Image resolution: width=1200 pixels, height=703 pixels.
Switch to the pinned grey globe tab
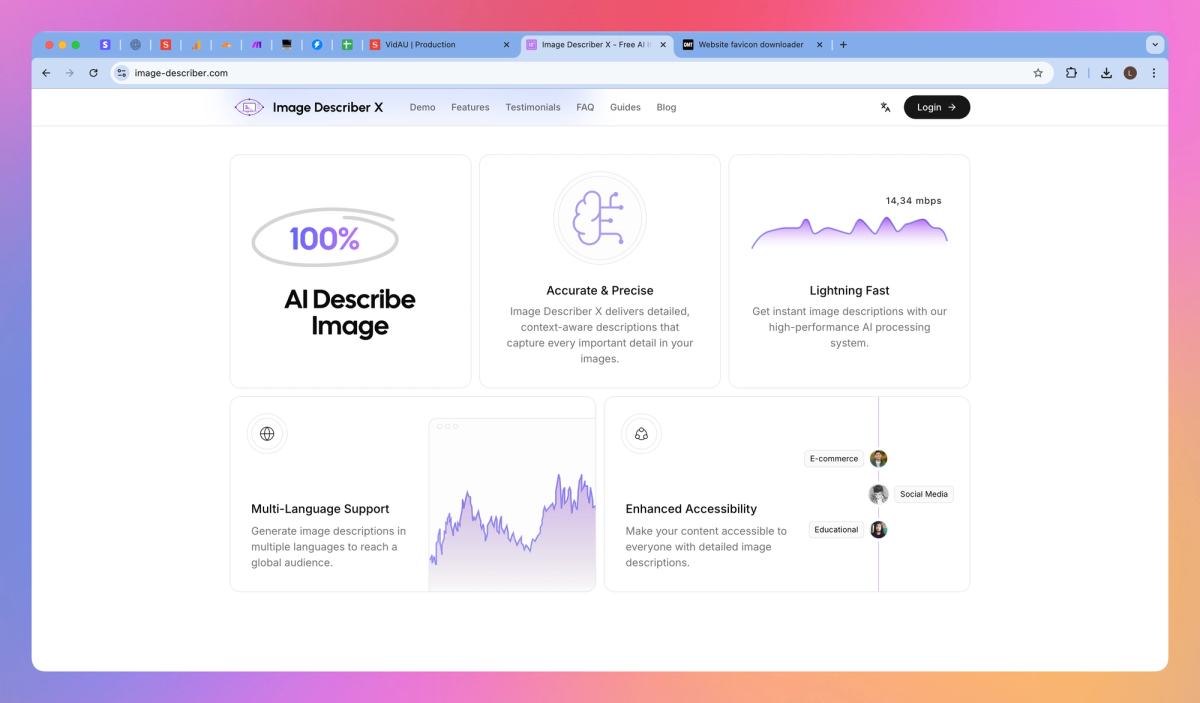coord(135,44)
